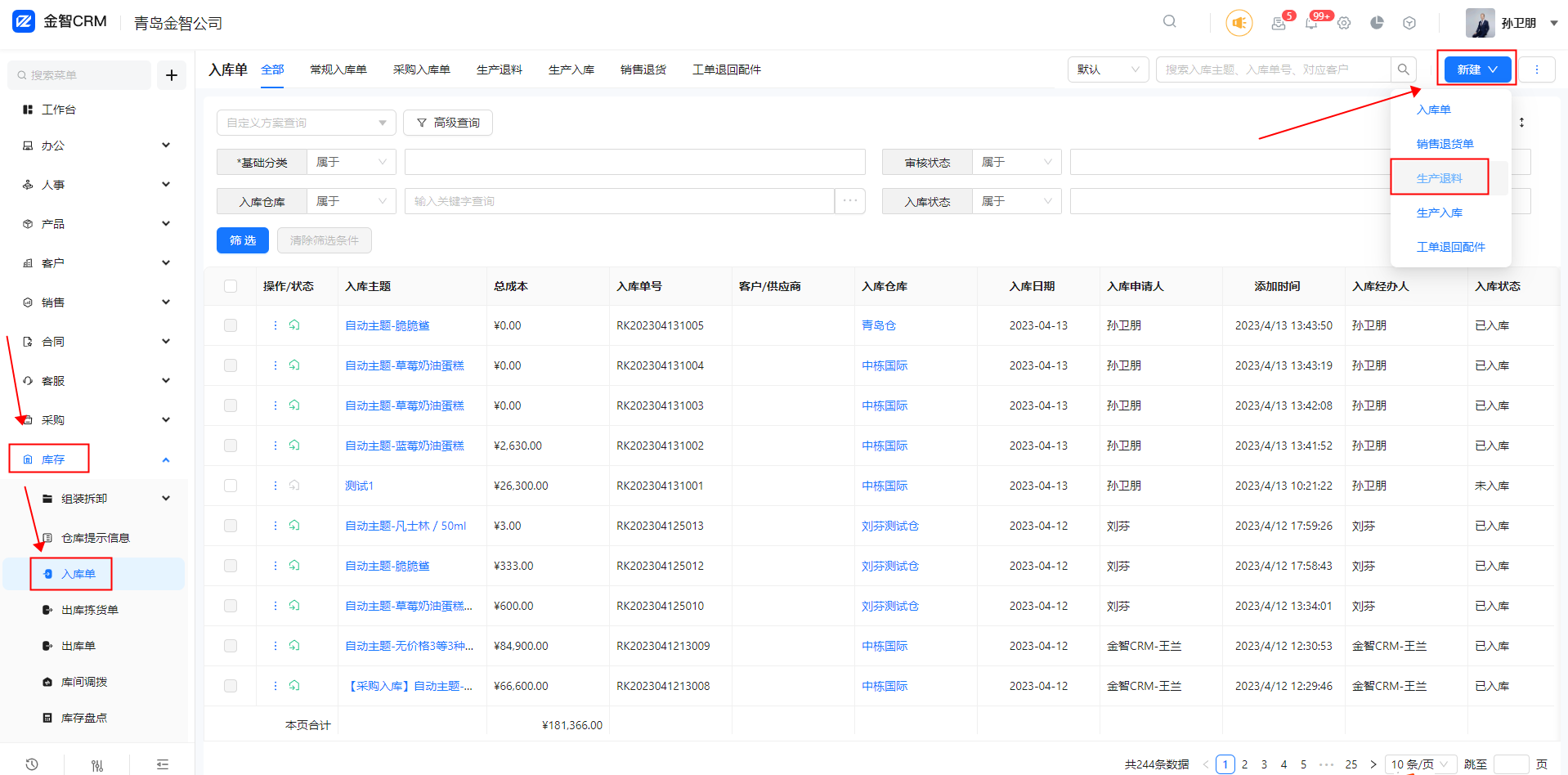Click the plus button beside menu search

pyautogui.click(x=172, y=75)
